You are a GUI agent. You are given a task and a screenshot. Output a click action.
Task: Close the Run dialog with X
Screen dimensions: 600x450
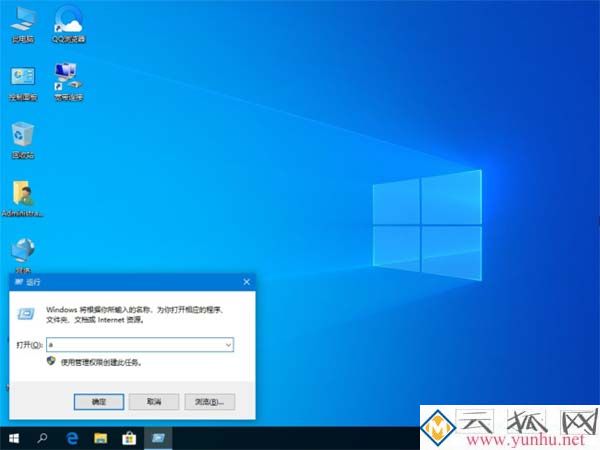pos(246,282)
